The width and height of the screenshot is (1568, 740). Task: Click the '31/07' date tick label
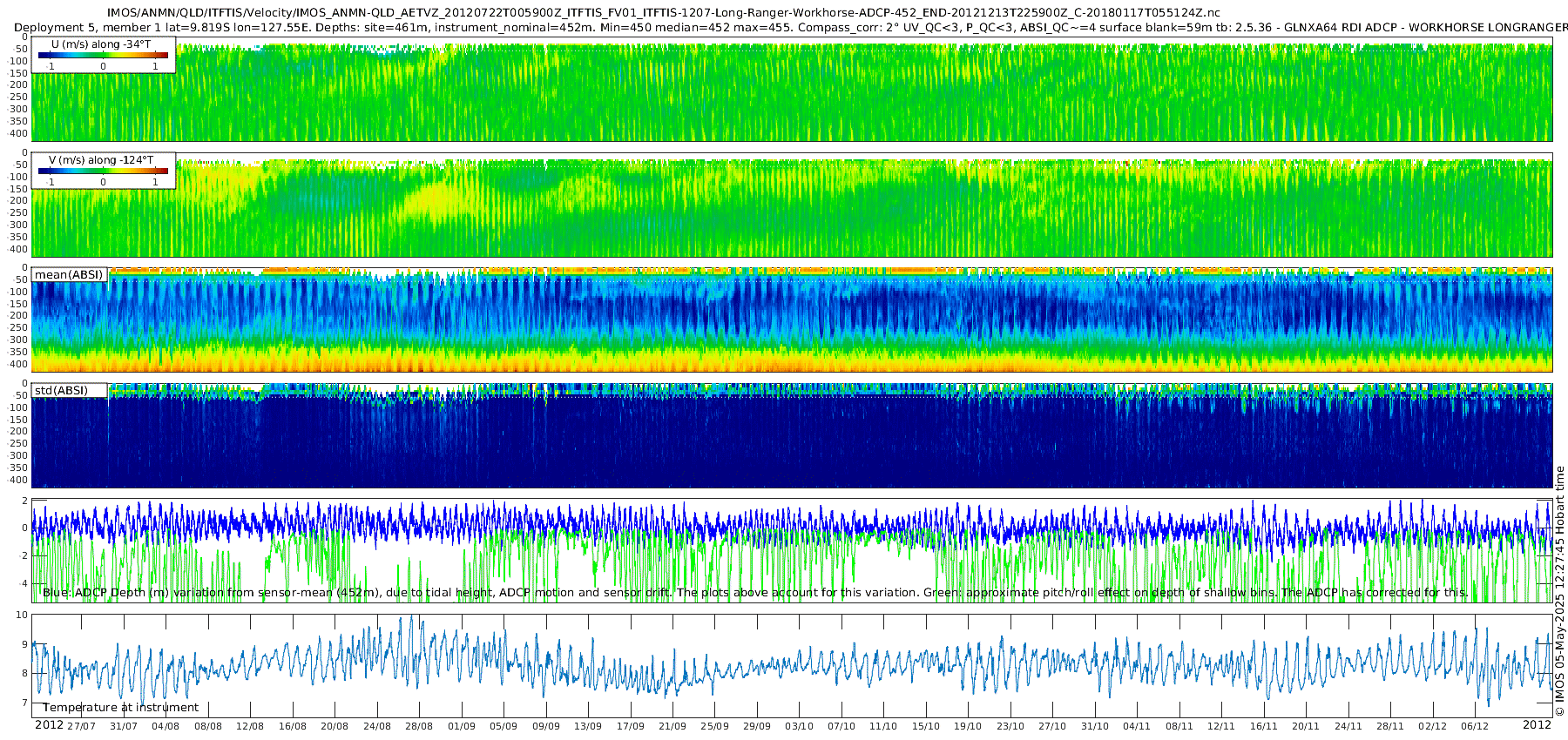(x=124, y=726)
